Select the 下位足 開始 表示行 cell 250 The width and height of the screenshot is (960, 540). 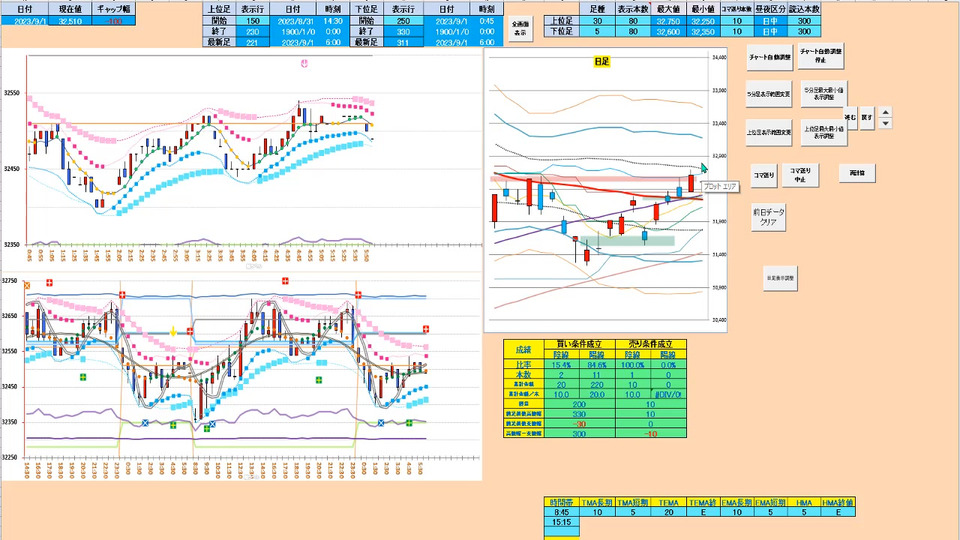403,21
